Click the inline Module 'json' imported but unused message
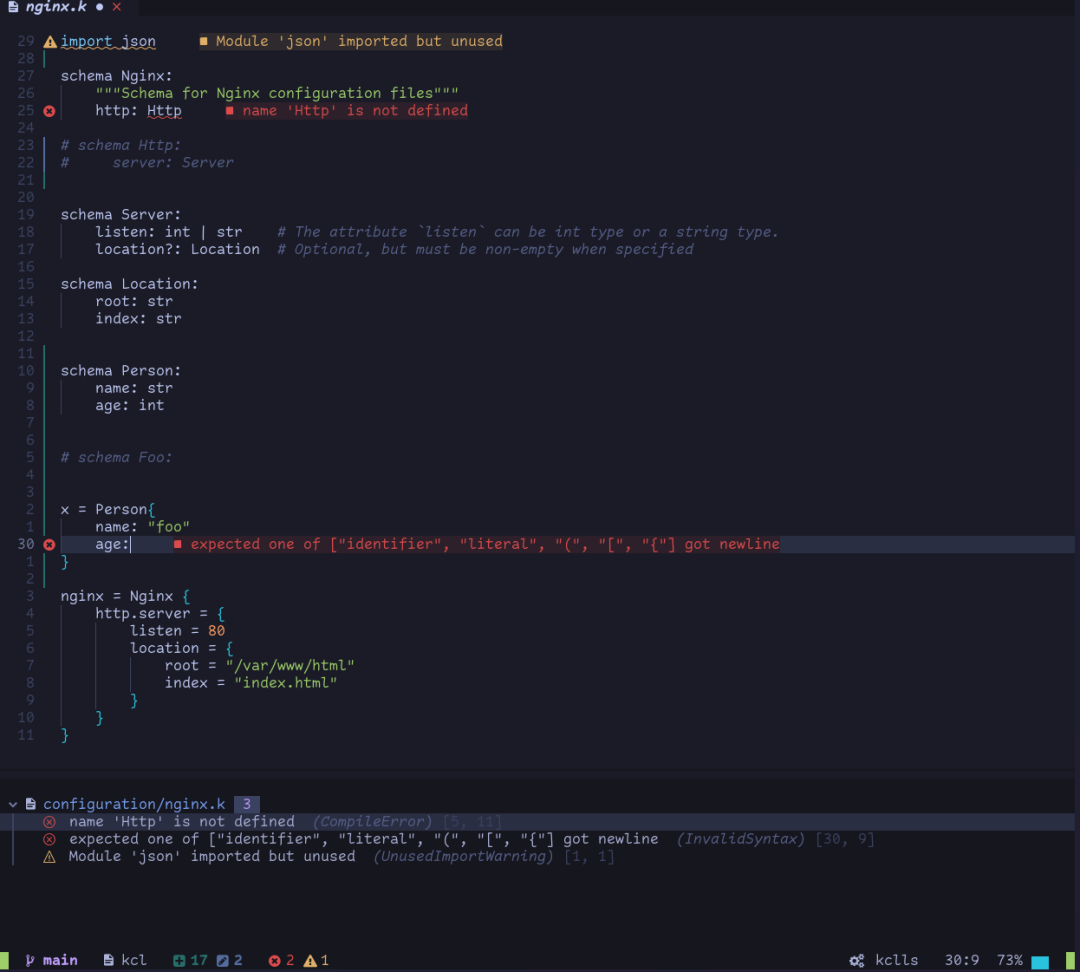 (351, 41)
